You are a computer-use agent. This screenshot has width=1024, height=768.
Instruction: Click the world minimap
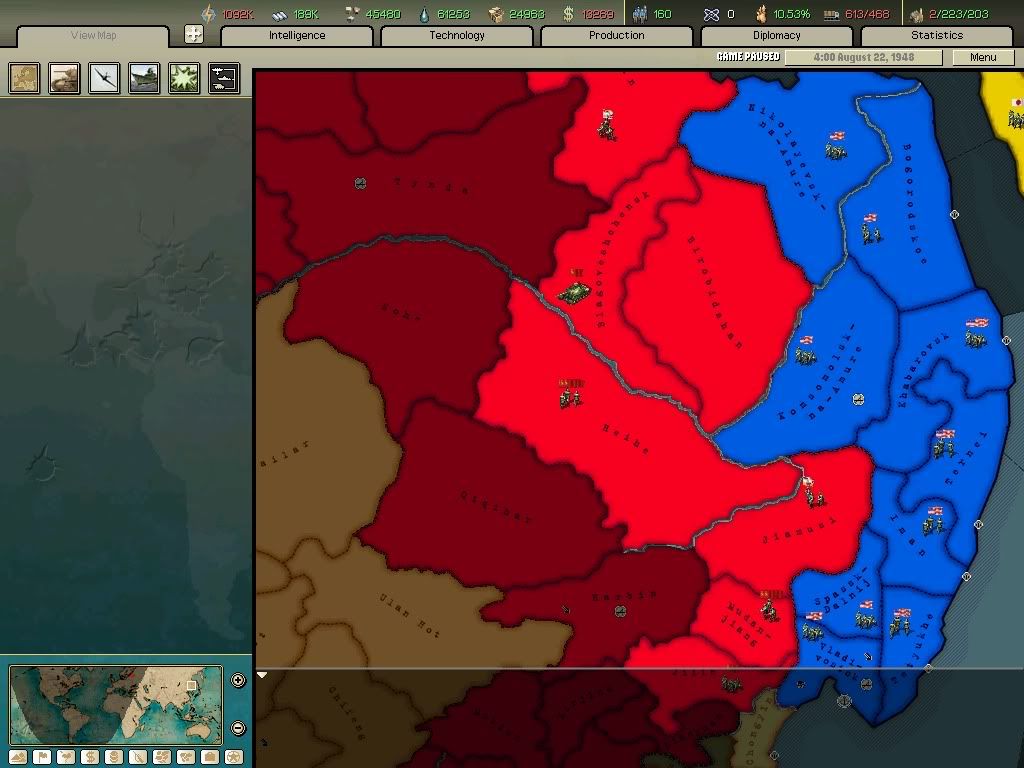116,704
